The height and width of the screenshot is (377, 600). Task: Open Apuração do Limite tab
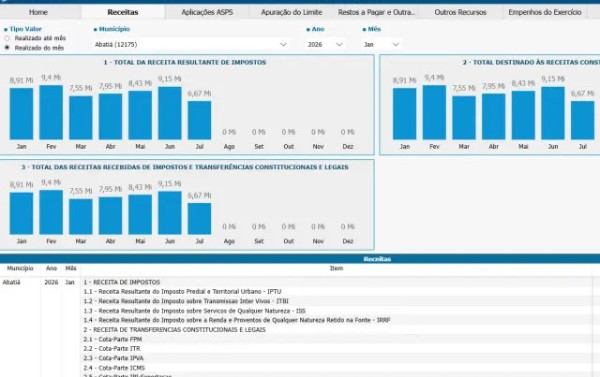(291, 12)
